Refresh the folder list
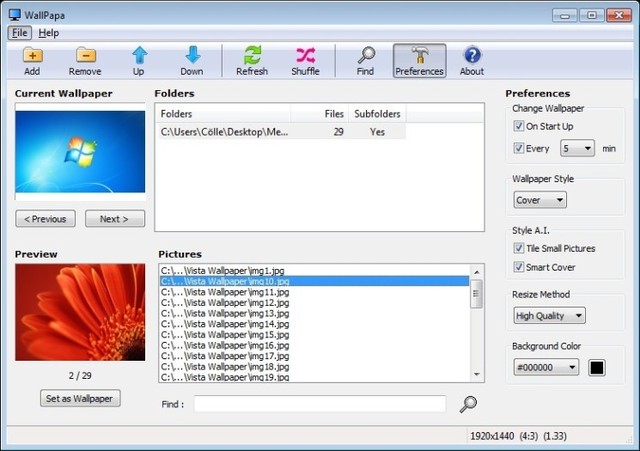This screenshot has width=640, height=451. (252, 61)
